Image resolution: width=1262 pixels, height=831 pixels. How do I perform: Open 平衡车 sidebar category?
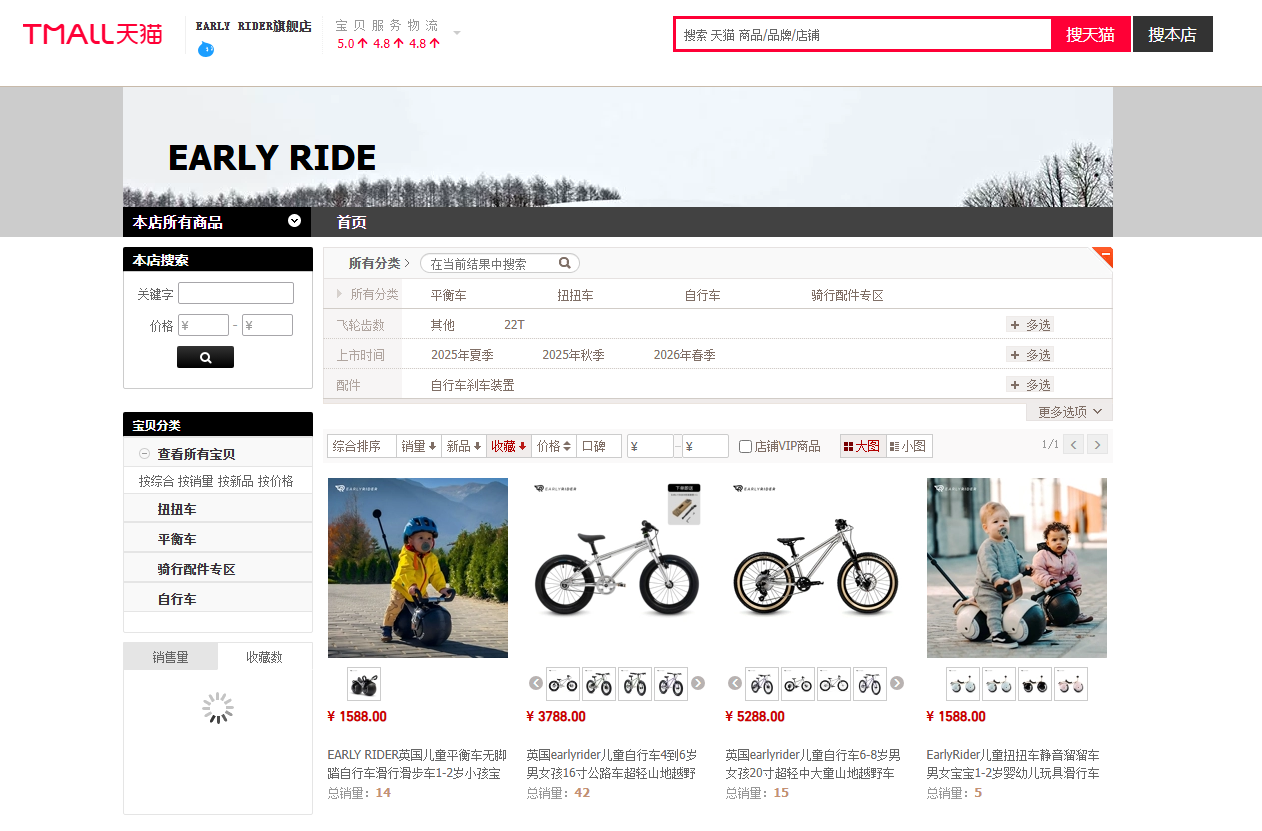(177, 539)
